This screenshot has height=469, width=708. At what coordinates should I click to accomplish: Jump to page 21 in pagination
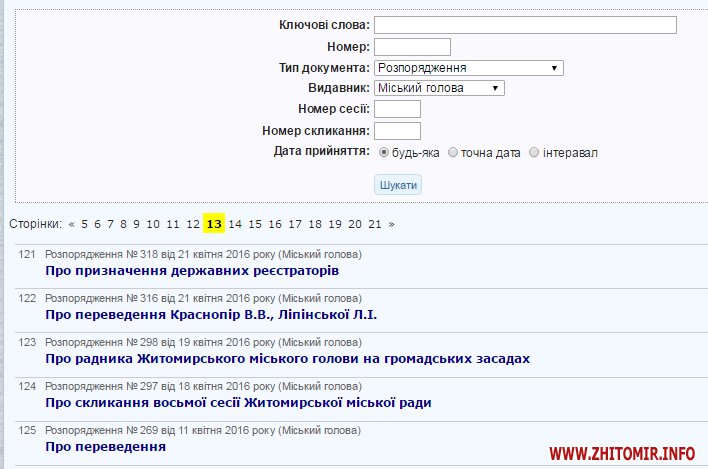[375, 224]
